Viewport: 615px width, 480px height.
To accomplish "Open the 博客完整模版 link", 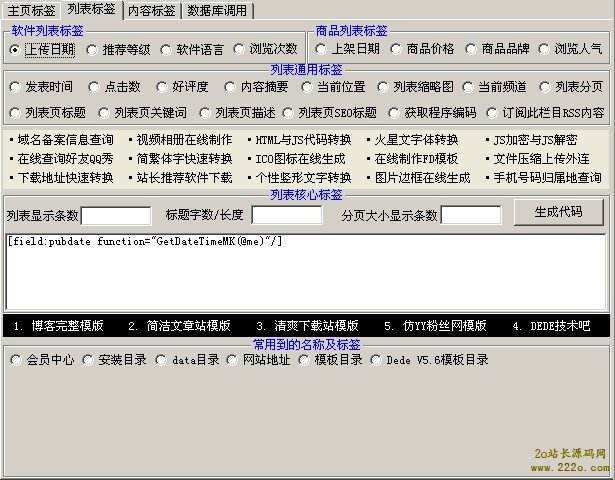I will 67,326.
